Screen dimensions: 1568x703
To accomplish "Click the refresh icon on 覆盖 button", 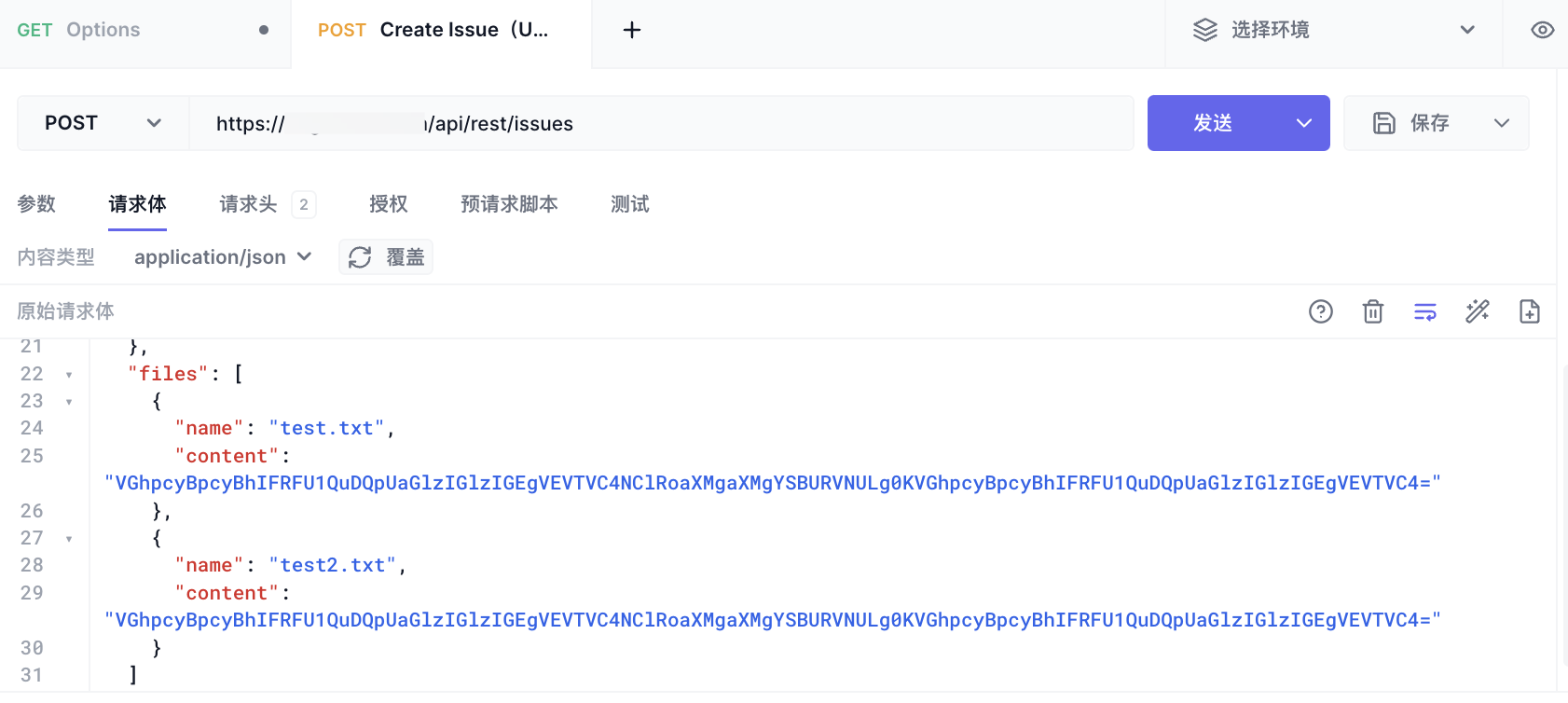I will coord(360,257).
